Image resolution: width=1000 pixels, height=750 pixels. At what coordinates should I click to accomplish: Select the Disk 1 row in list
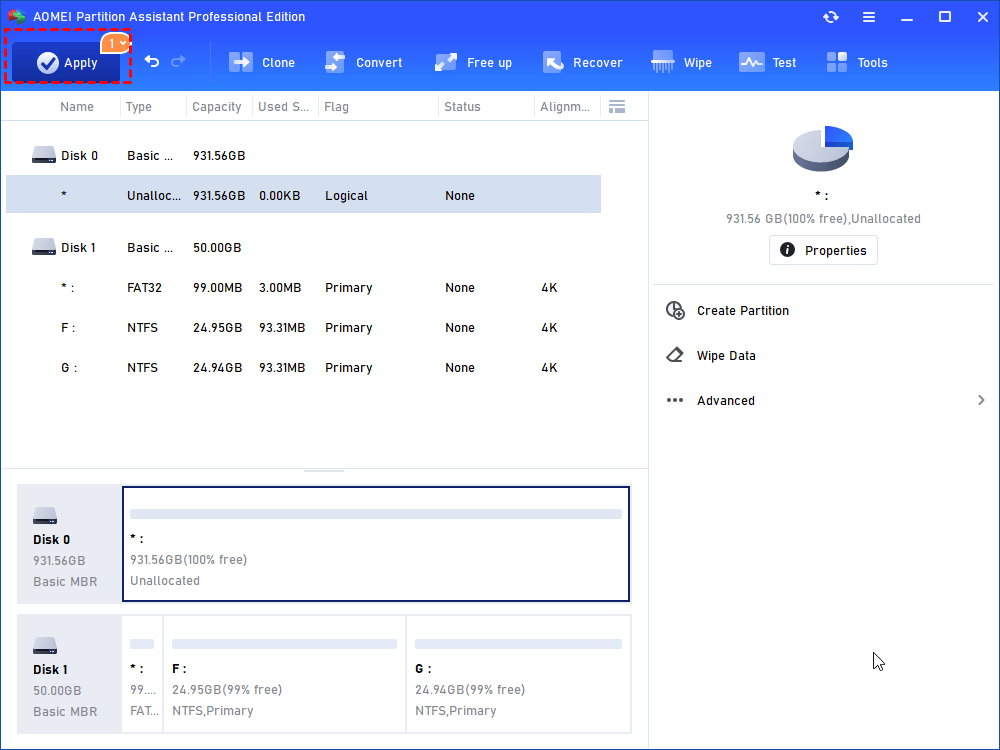[304, 247]
